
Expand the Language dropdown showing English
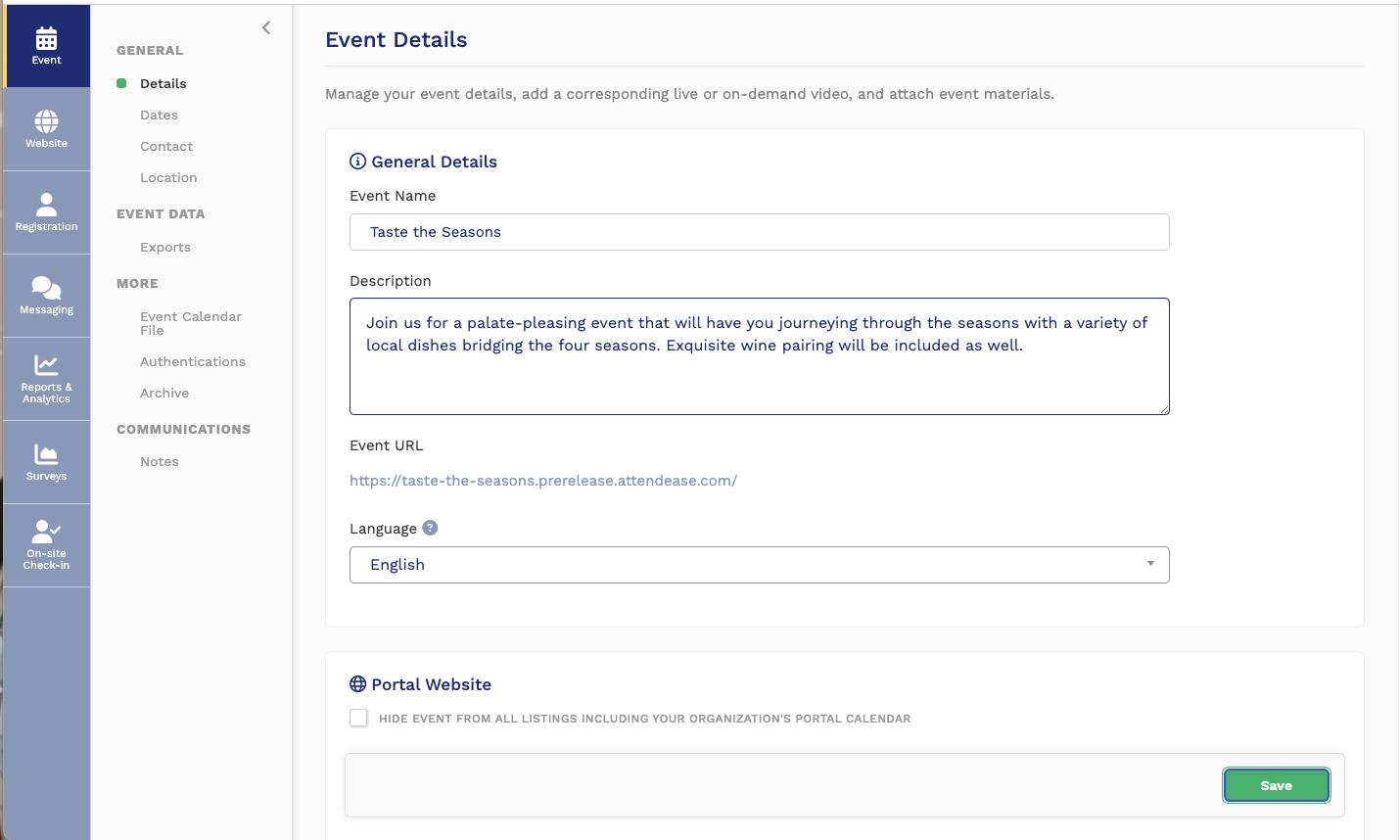(759, 565)
